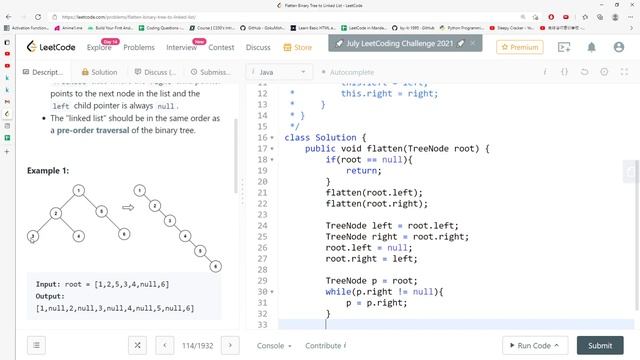Image resolution: width=640 pixels, height=360 pixels.
Task: Select the first YouTube tab in the sidebar
Action: (x=7, y=54)
